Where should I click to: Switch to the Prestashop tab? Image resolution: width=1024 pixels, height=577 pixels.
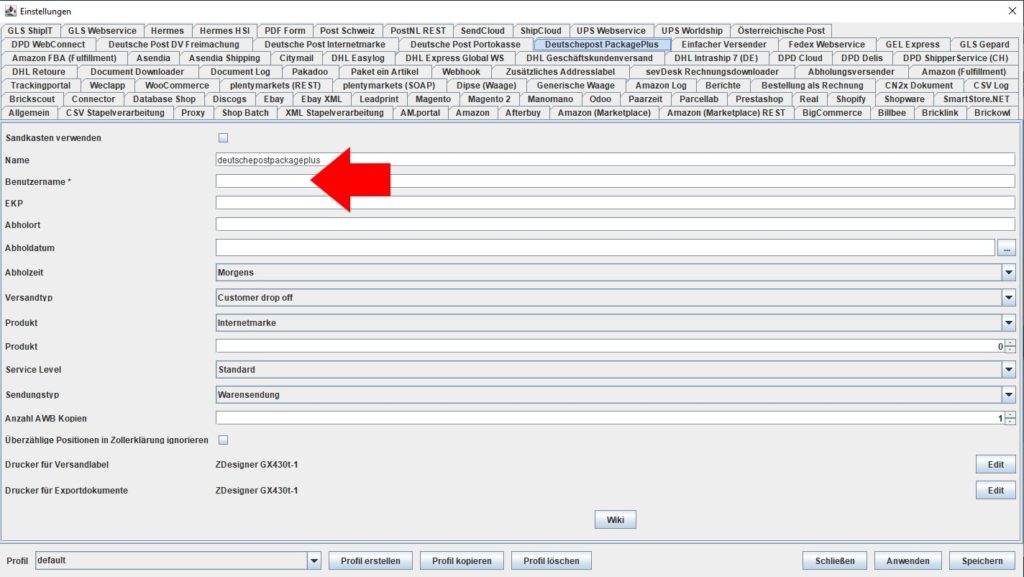[759, 99]
